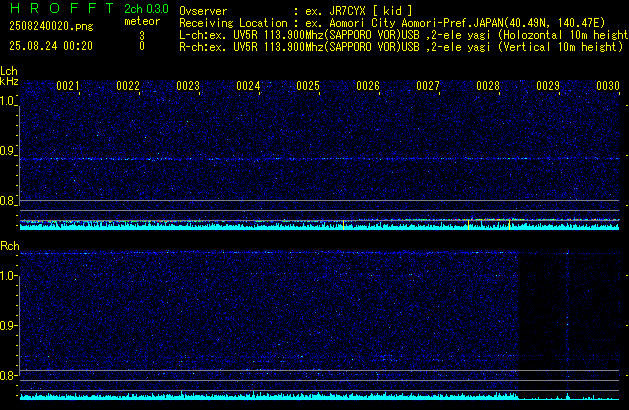This screenshot has width=629, height=410.
Task: Click the 0.9 frequency label on Rch axis
Action: point(7,325)
